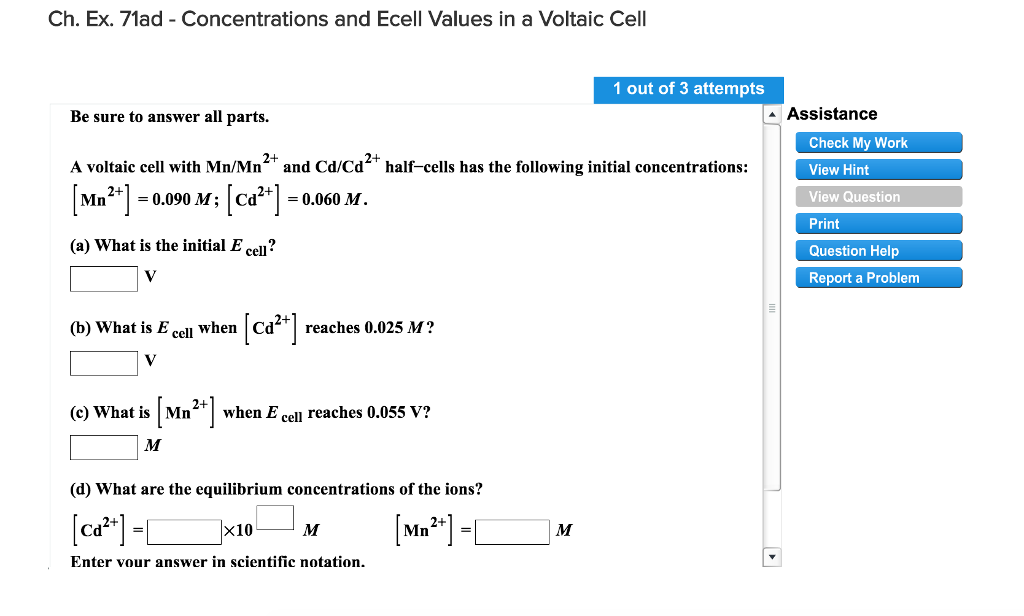Collapse the question panel using the top arrow
The height and width of the screenshot is (616, 1024).
[771, 115]
